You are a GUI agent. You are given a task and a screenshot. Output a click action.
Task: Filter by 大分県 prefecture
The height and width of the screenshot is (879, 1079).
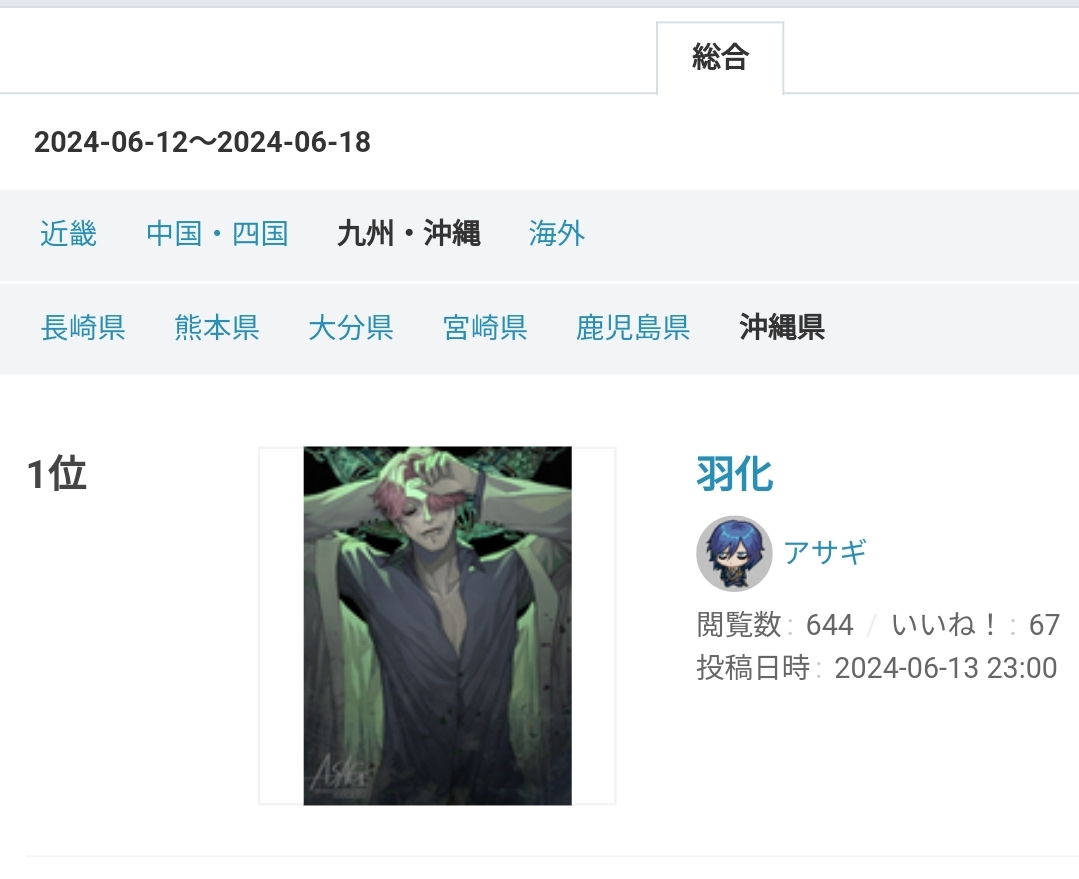[x=351, y=328]
